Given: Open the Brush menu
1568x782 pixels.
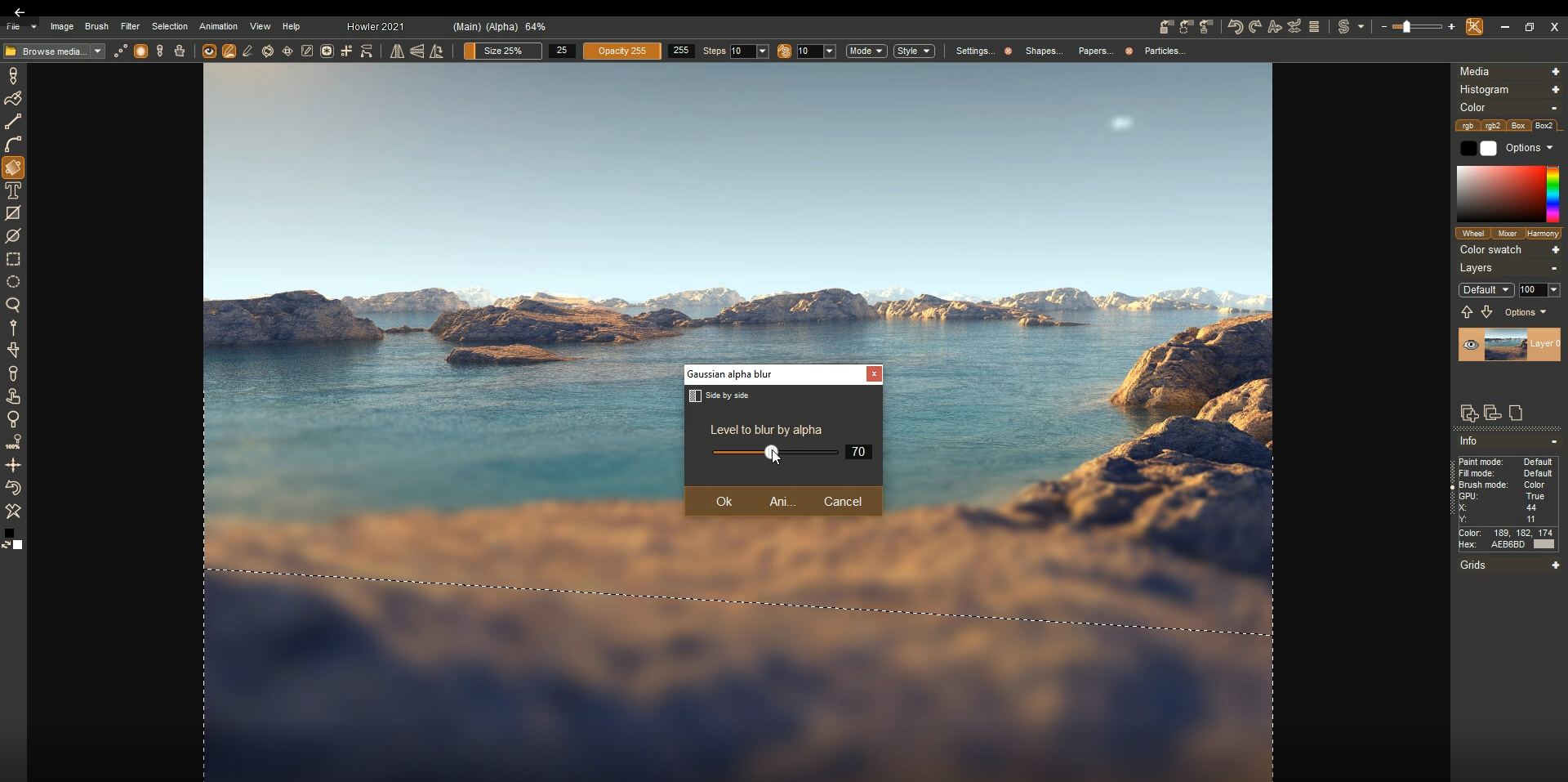Looking at the screenshot, I should (96, 27).
